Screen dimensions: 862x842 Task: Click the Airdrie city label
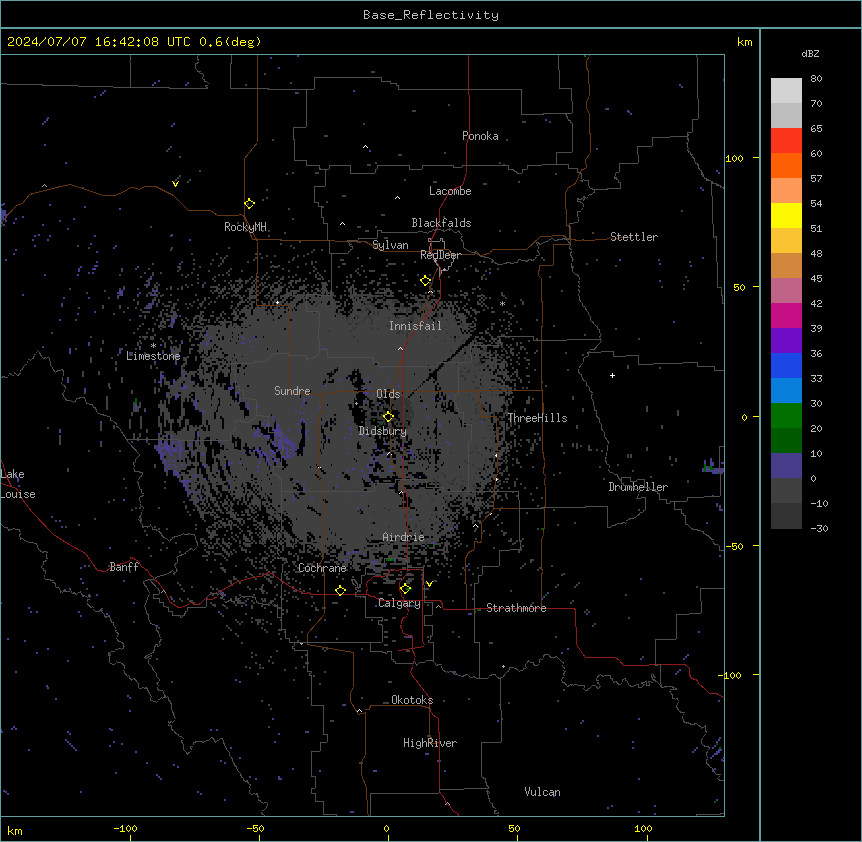[x=403, y=537]
